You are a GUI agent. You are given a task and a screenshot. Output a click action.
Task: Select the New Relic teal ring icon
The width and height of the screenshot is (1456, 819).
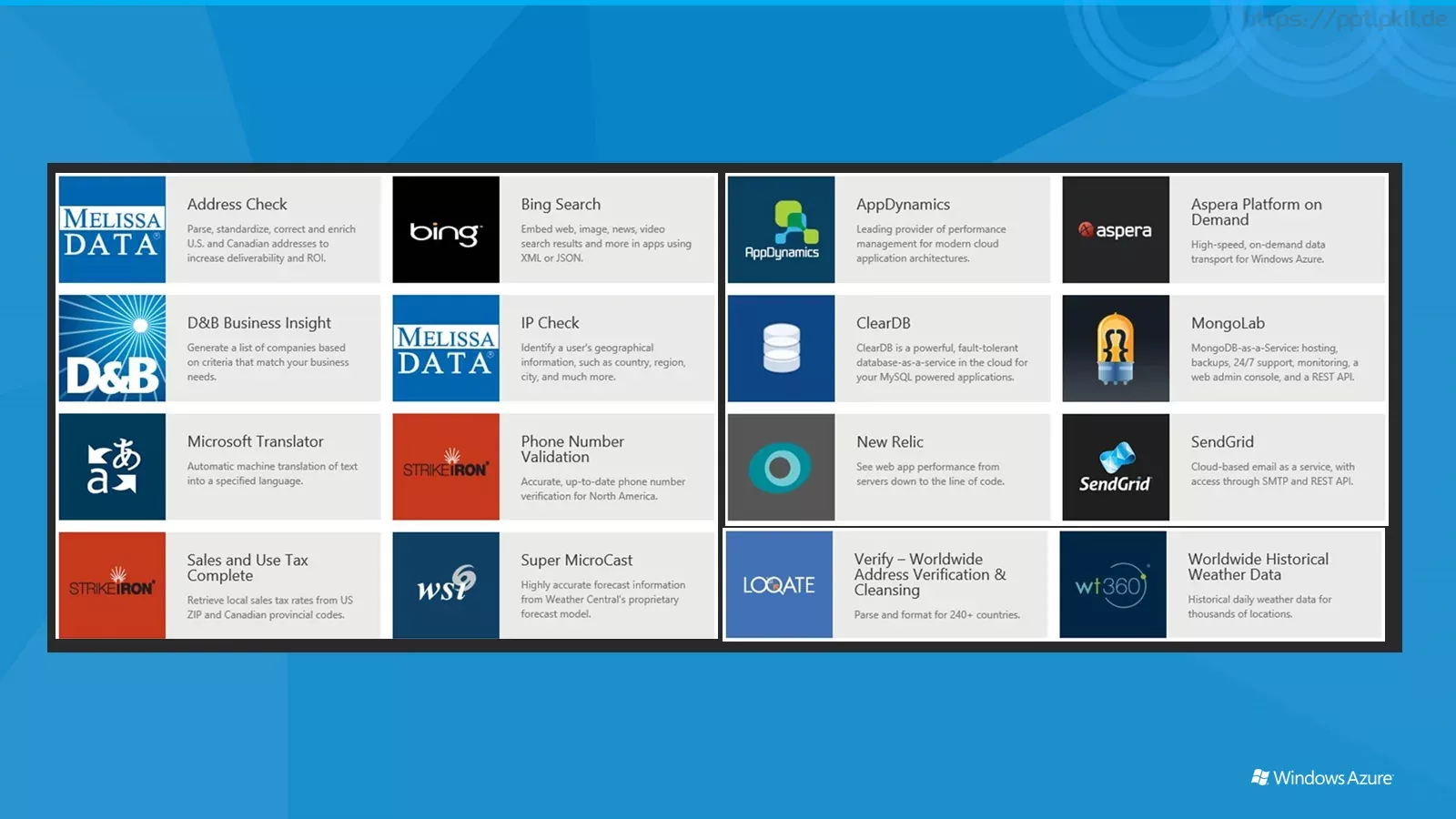[x=782, y=467]
